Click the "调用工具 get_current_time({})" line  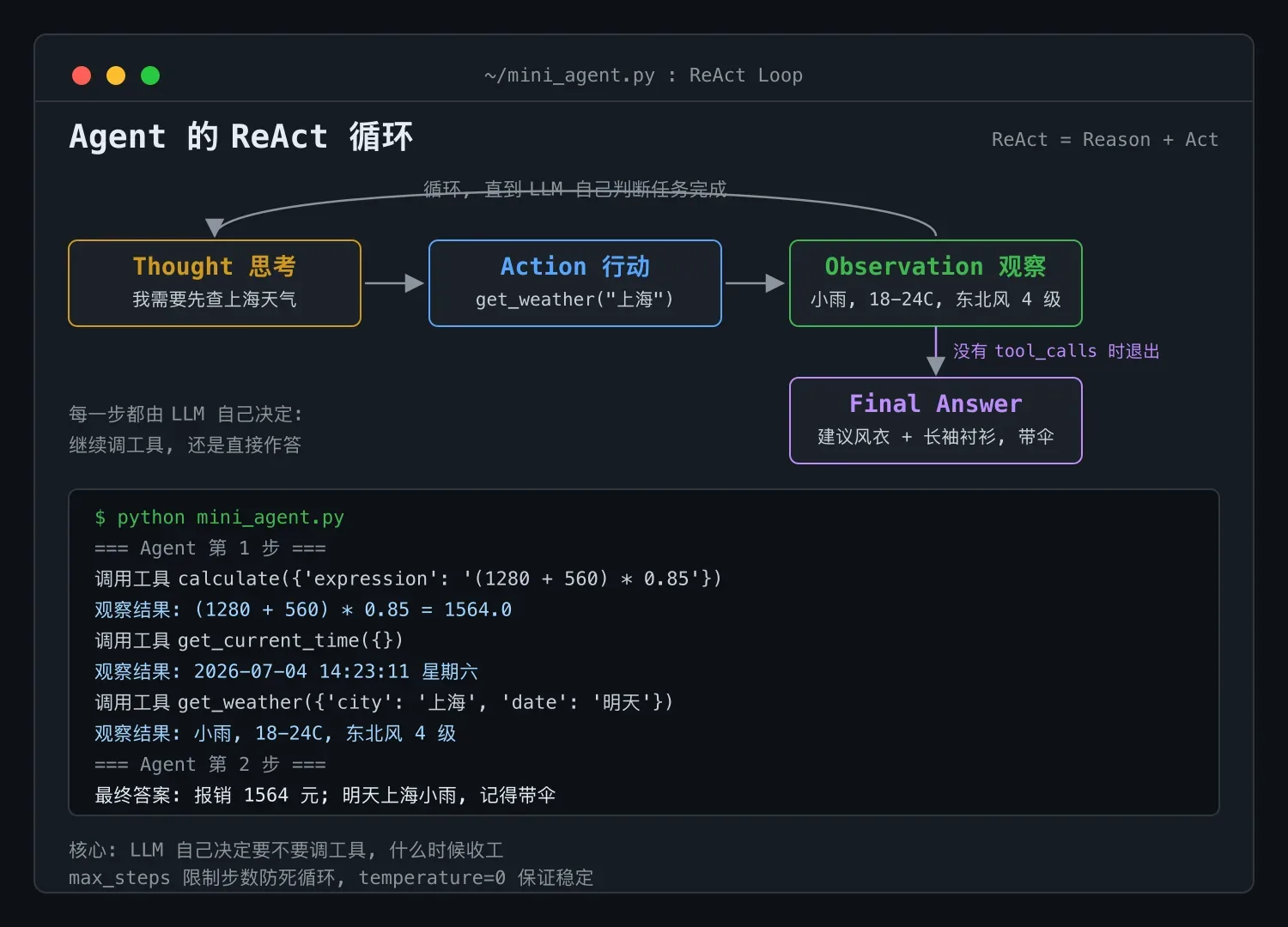(249, 641)
